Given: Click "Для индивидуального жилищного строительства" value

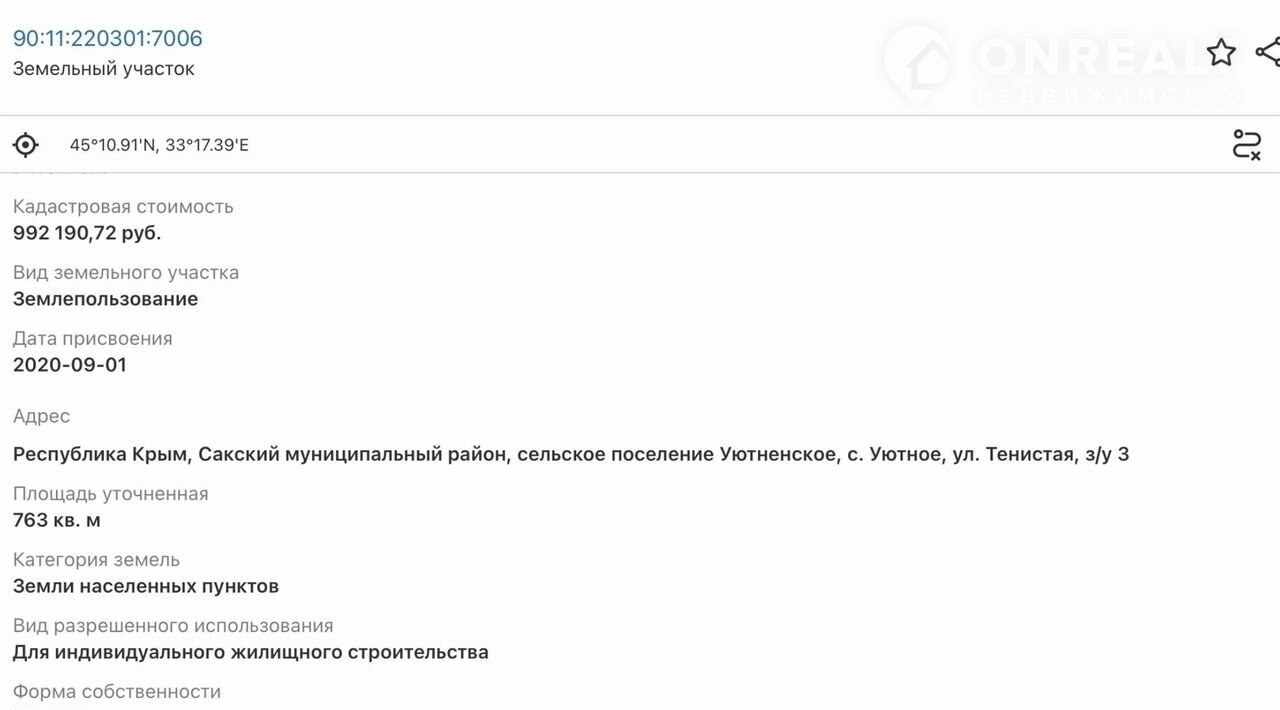Looking at the screenshot, I should point(251,653).
